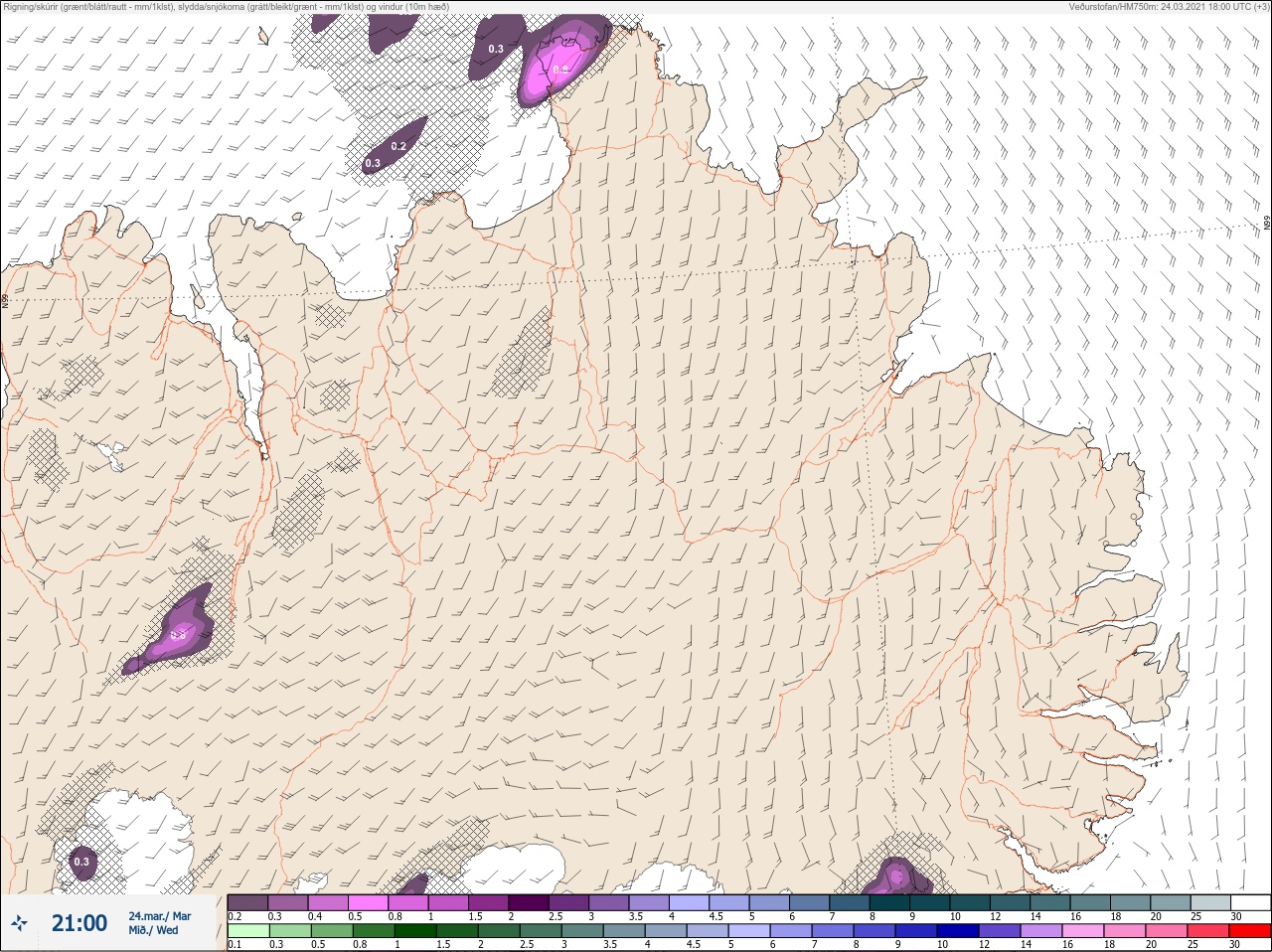The height and width of the screenshot is (952, 1272).
Task: Click the 0.8 label in the northern pink precipitation area
Action: point(561,70)
